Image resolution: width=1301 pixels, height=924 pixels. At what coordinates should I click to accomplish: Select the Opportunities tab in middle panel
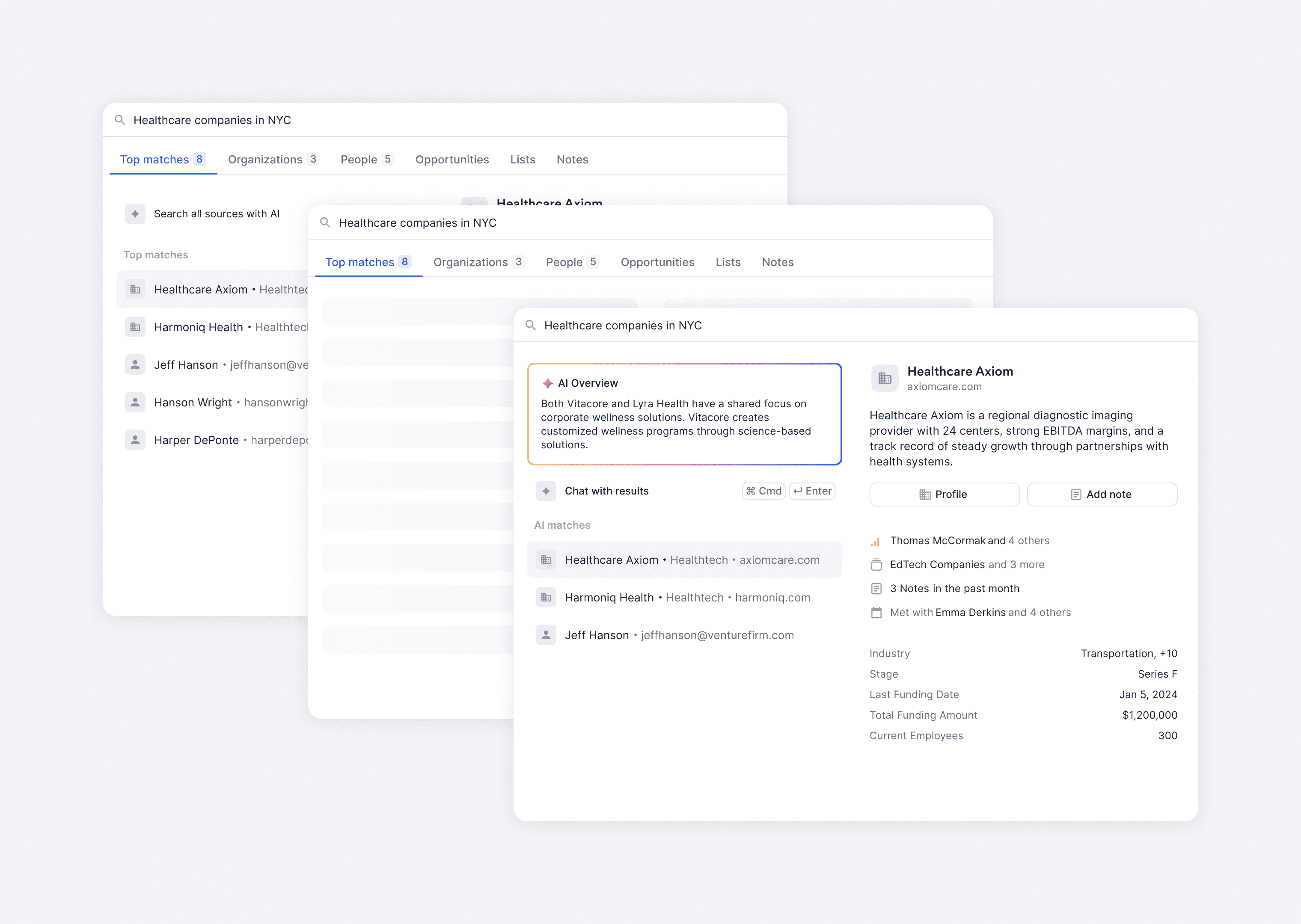coord(657,262)
